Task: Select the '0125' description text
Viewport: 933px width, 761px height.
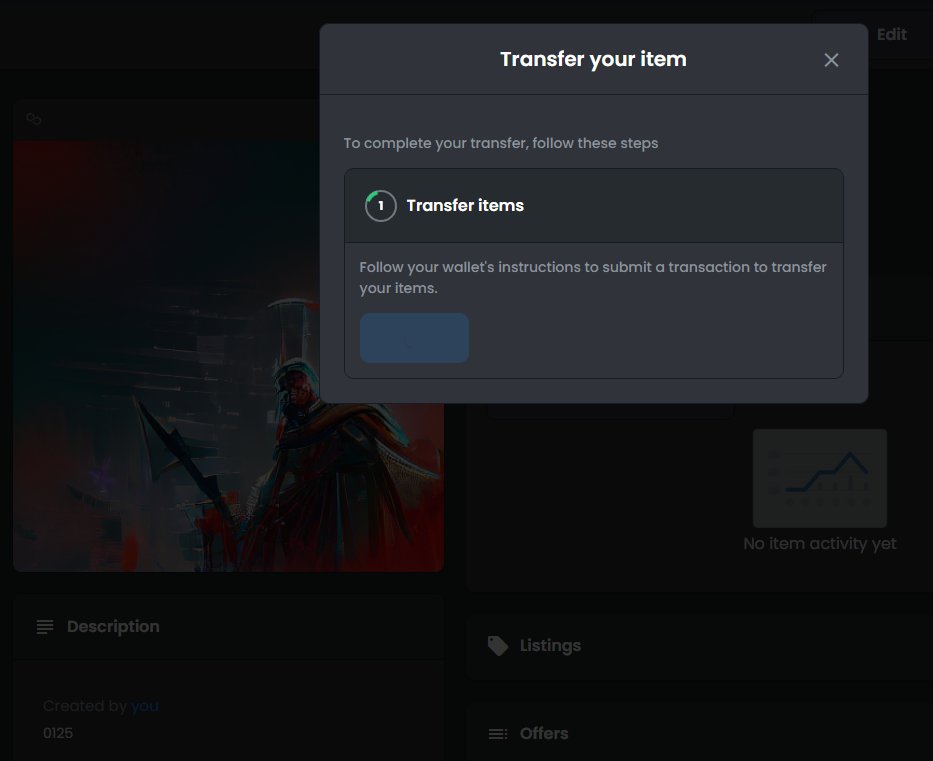Action: (58, 733)
